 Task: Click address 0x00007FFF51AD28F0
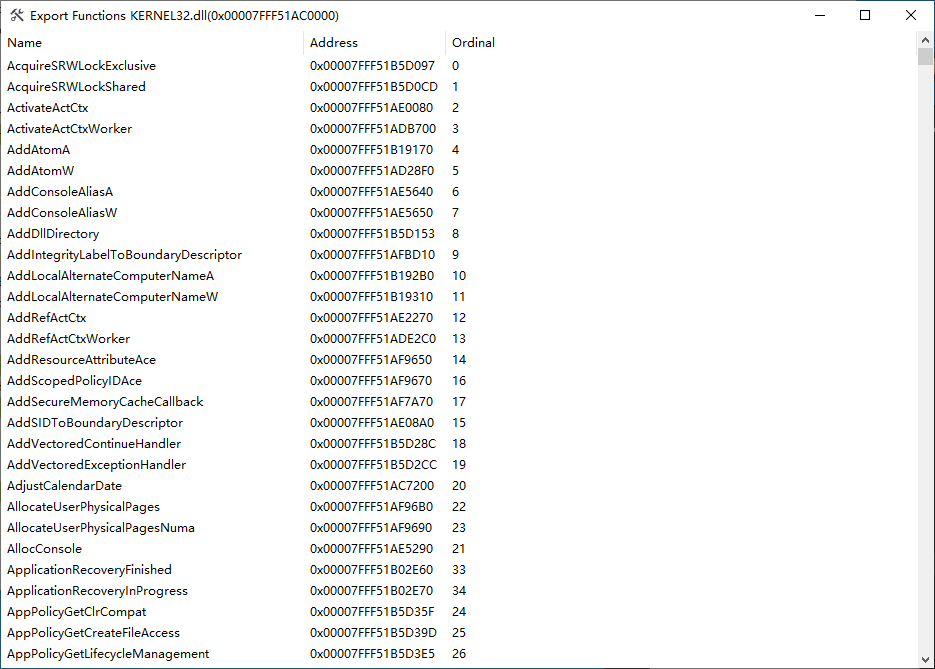(x=372, y=171)
